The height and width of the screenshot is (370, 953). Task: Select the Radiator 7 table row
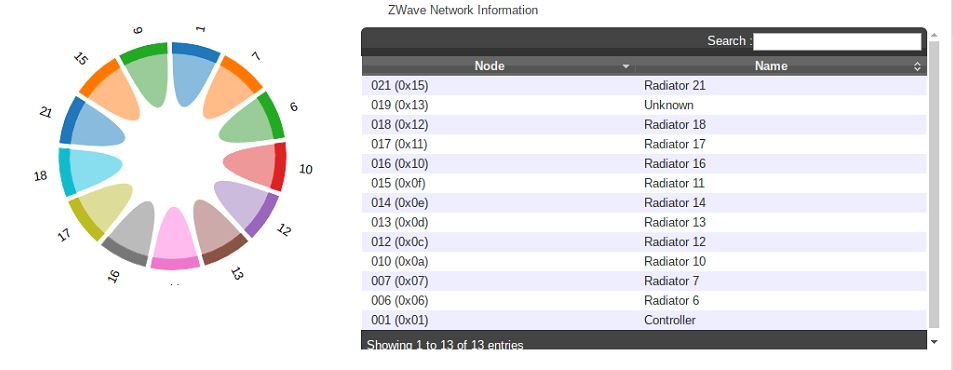644,281
